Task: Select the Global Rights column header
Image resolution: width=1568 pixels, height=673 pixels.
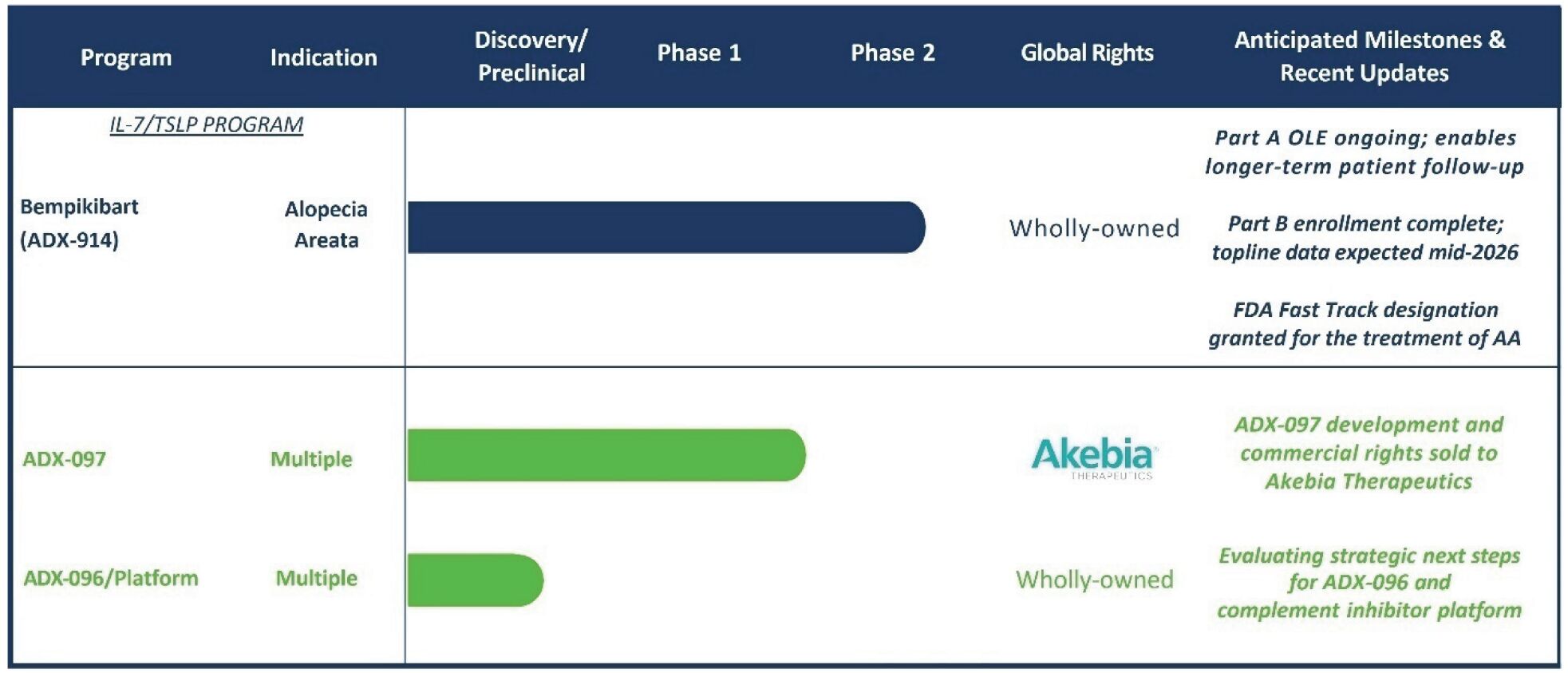Action: pyautogui.click(x=1087, y=53)
